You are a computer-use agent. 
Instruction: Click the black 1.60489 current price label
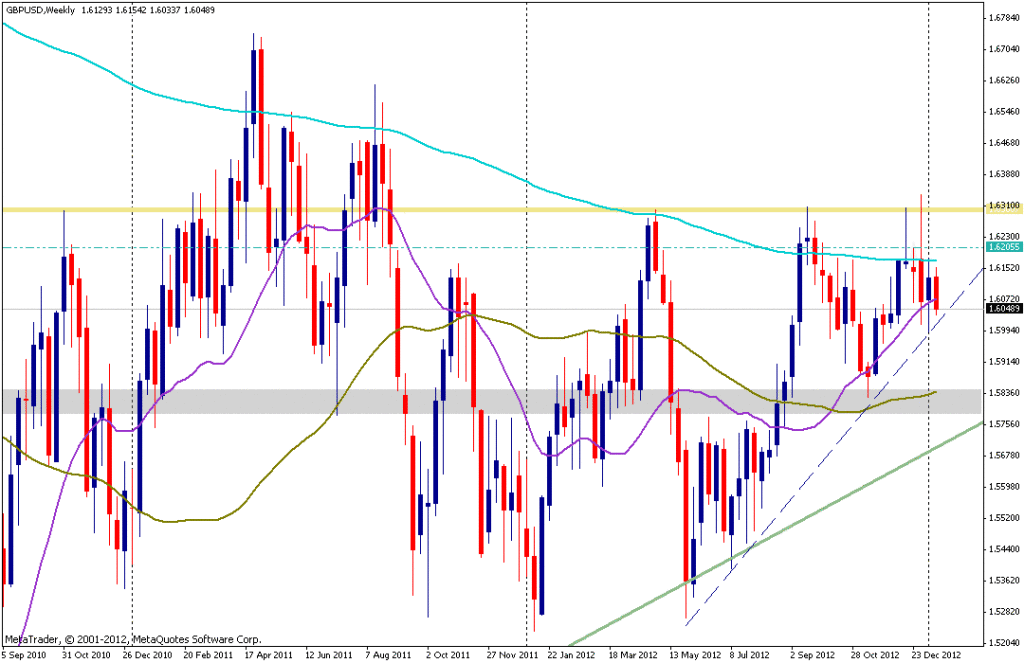(1003, 309)
